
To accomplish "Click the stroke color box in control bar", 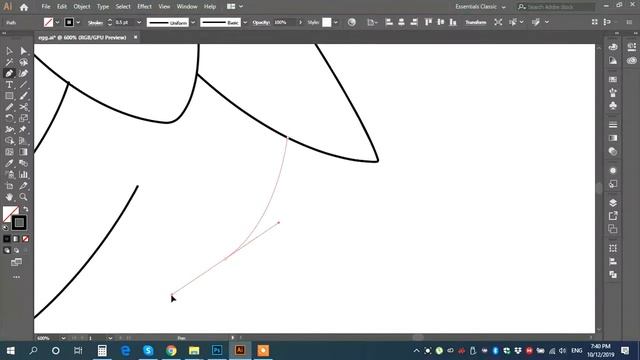I will coord(69,22).
